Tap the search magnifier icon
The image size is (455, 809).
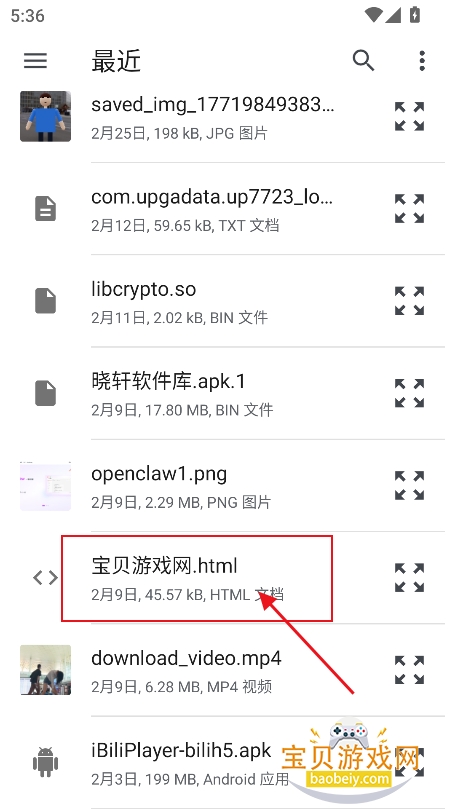pyautogui.click(x=364, y=61)
